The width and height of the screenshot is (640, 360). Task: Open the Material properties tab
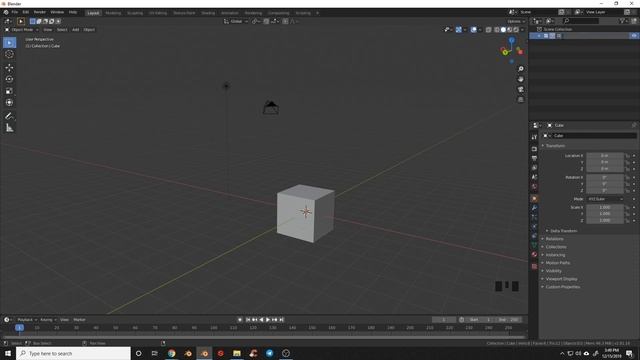coord(534,254)
